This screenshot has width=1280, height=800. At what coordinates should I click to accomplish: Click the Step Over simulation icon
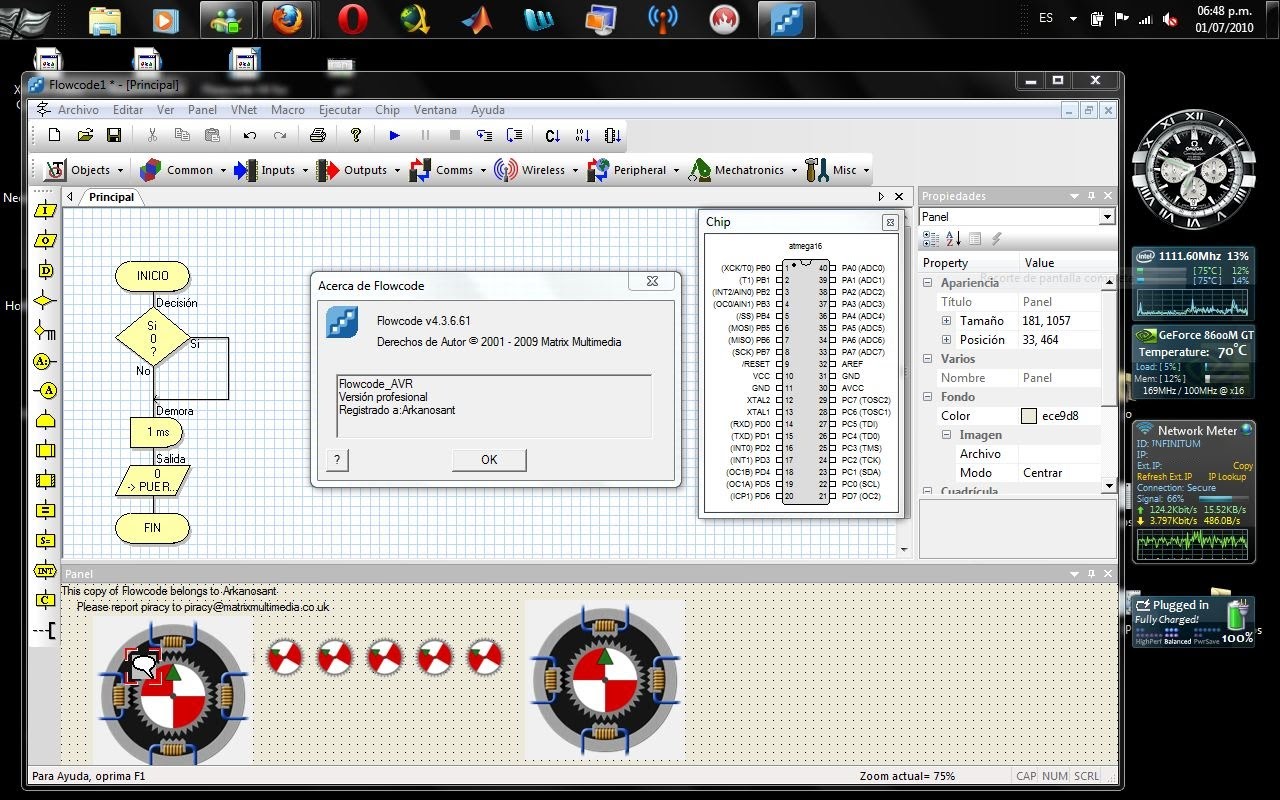coord(514,135)
